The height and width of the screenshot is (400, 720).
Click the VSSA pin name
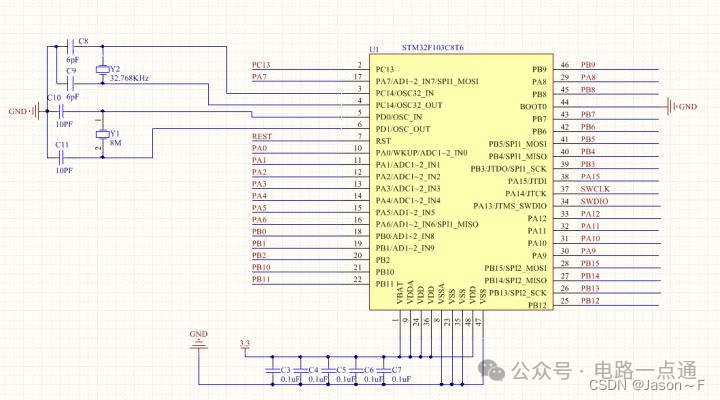point(441,293)
